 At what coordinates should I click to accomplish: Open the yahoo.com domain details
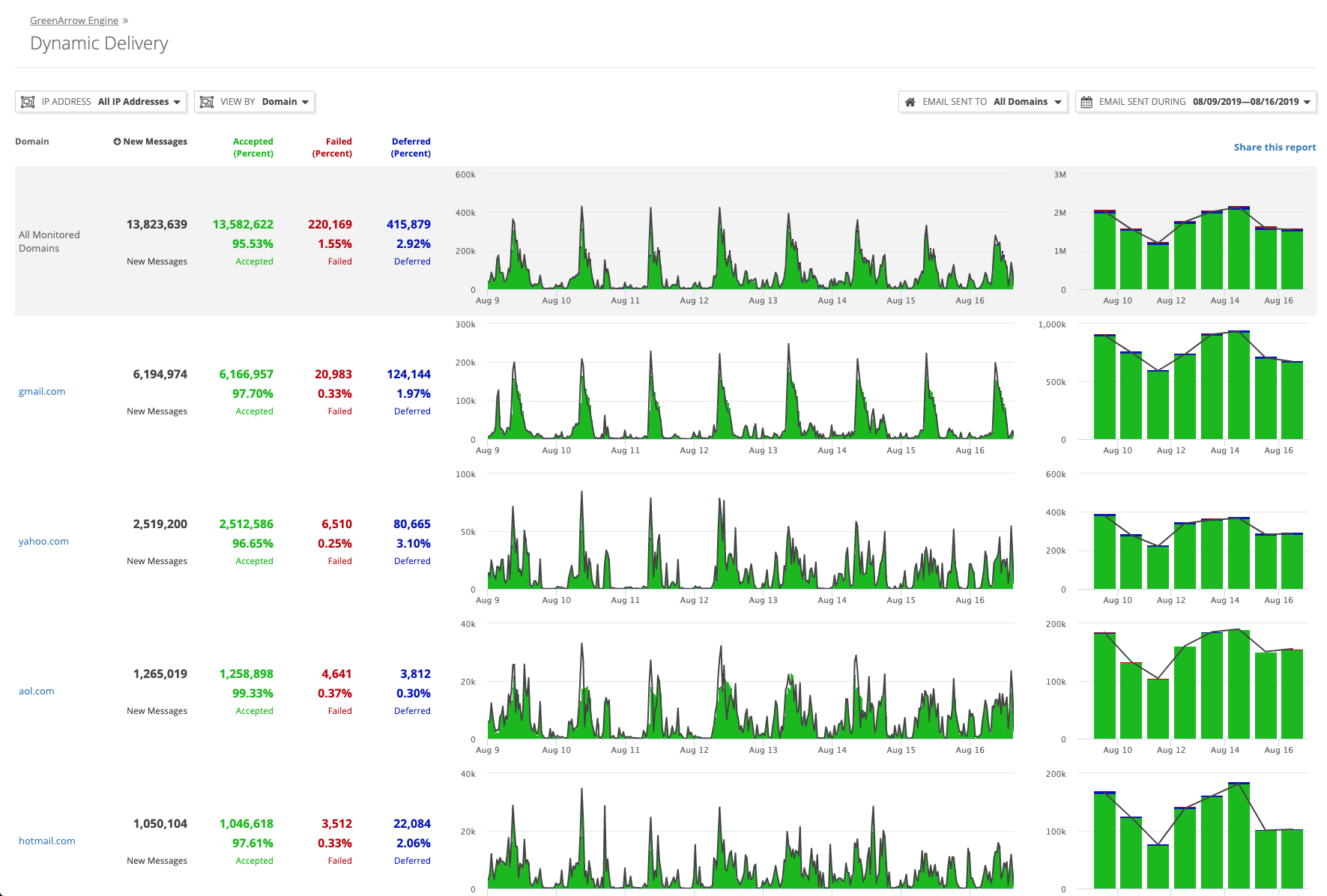coord(43,541)
